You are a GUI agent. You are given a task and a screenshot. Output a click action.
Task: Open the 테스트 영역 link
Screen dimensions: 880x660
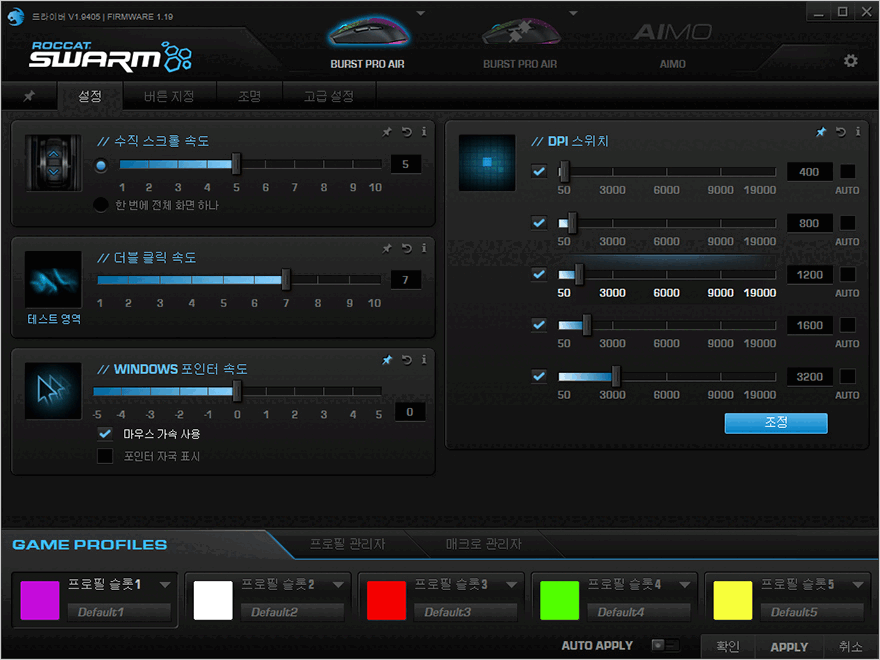tap(54, 319)
